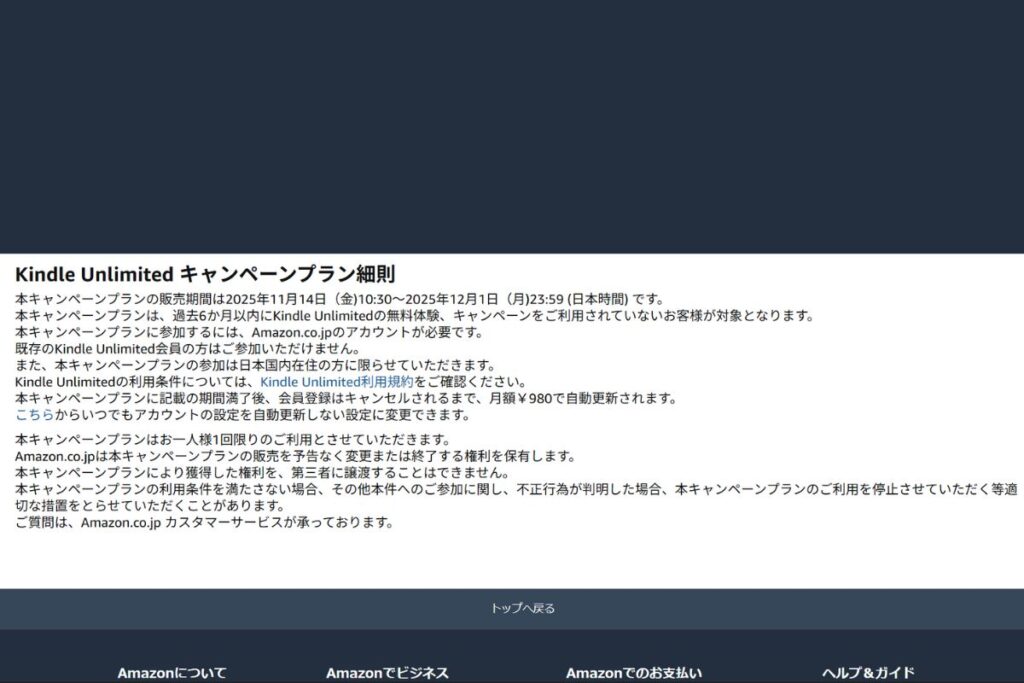Open the Kindle Unlimited利用規約 link

[336, 382]
